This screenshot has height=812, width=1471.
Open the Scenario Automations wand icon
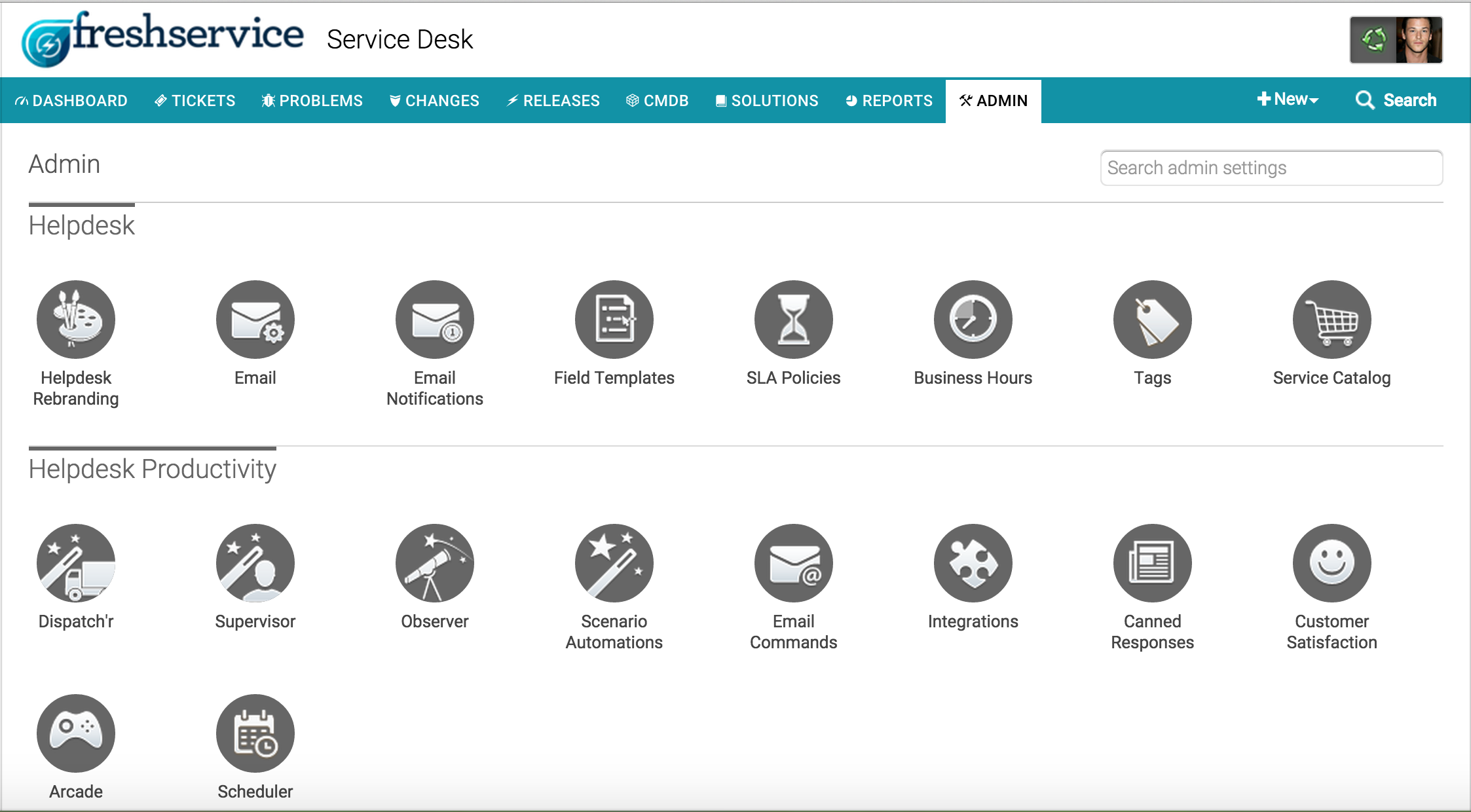(x=614, y=563)
